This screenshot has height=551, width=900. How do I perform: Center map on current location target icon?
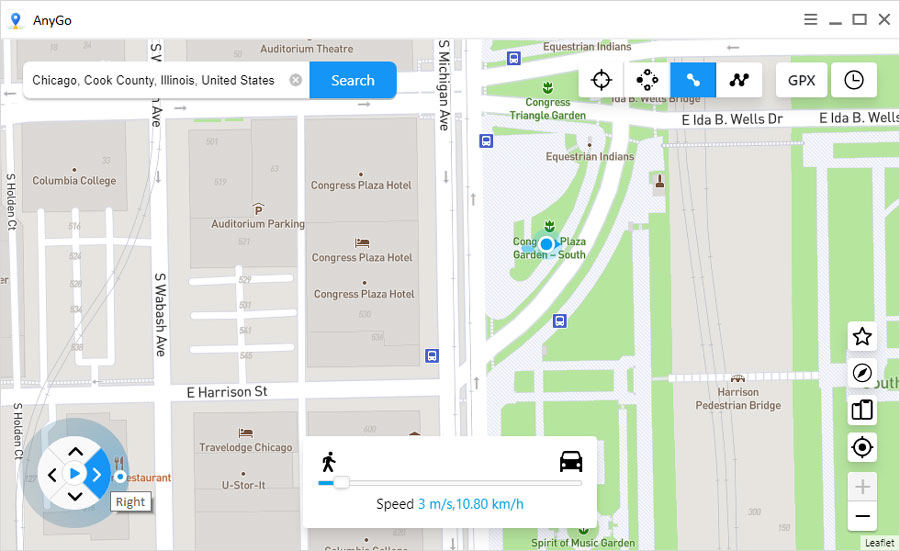coord(862,447)
